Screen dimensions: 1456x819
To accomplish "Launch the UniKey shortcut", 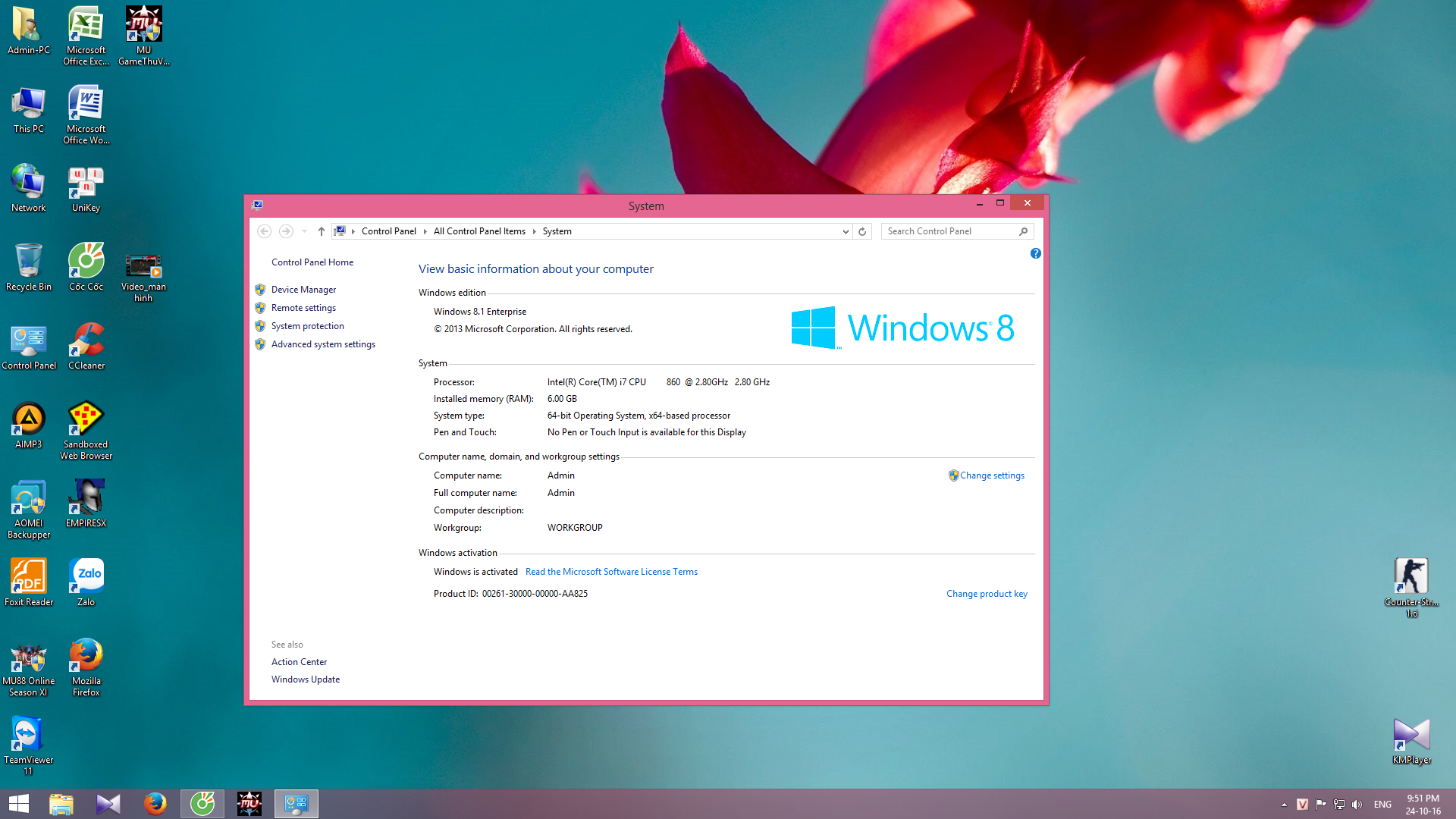I will (86, 189).
